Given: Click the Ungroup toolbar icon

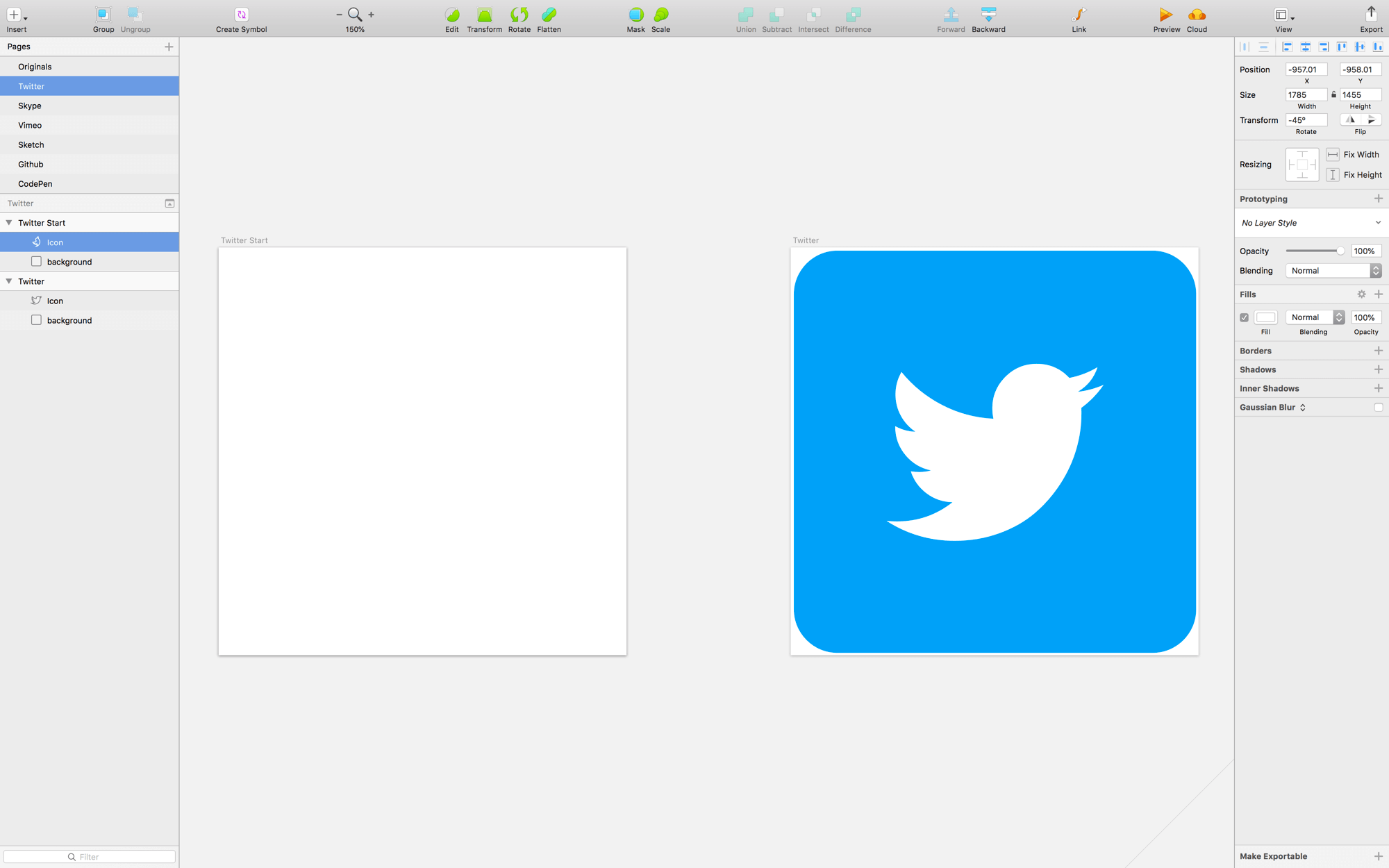Looking at the screenshot, I should click(135, 15).
